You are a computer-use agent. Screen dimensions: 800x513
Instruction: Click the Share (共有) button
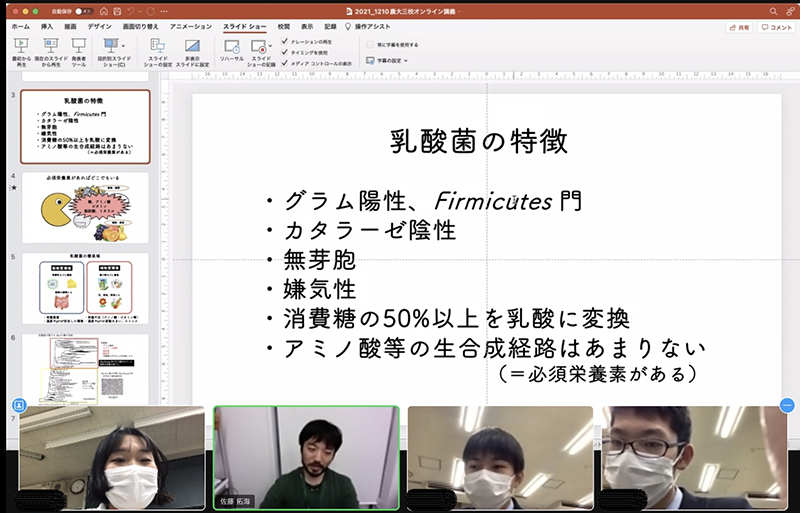click(x=739, y=28)
